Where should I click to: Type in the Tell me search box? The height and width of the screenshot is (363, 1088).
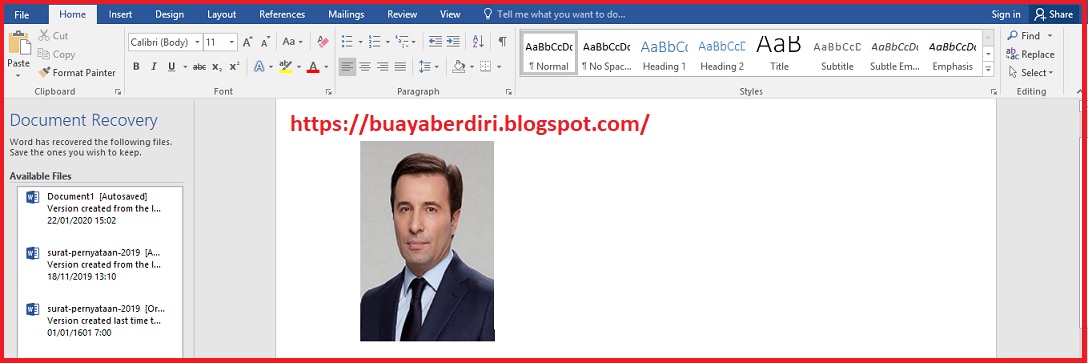click(x=561, y=14)
